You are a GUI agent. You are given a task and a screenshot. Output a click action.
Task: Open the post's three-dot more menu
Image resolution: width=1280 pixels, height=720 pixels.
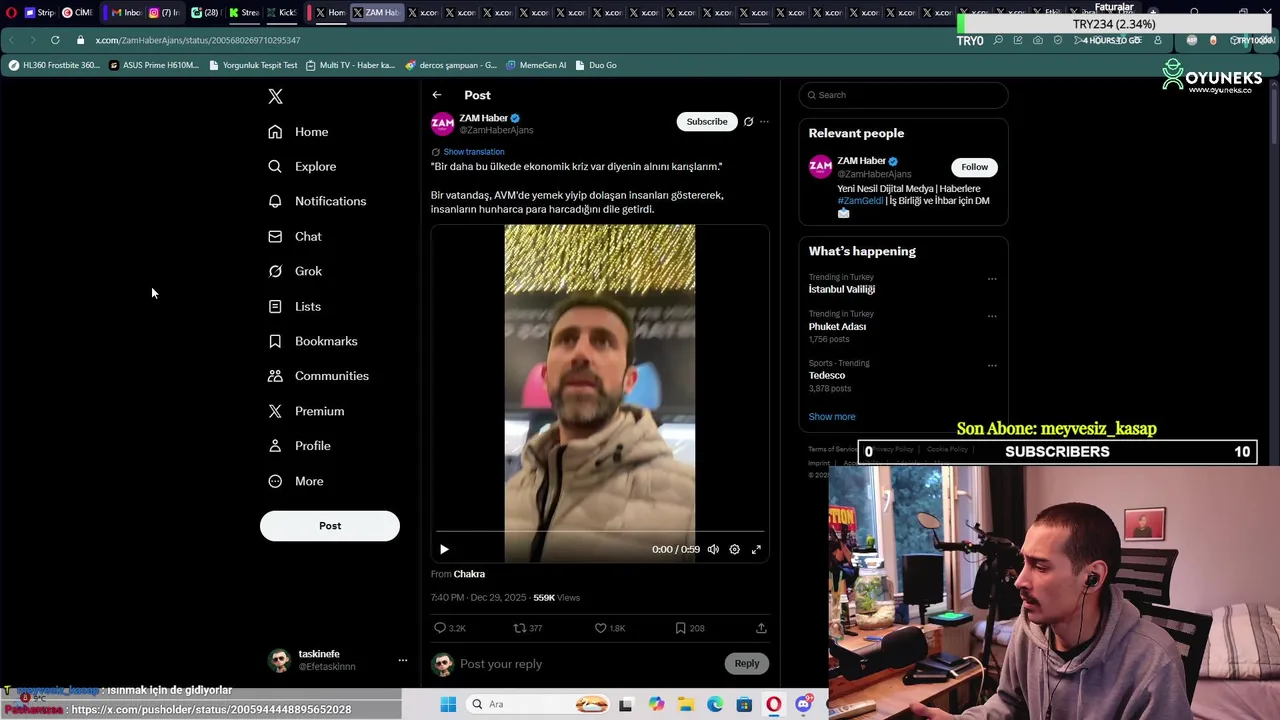pyautogui.click(x=764, y=122)
